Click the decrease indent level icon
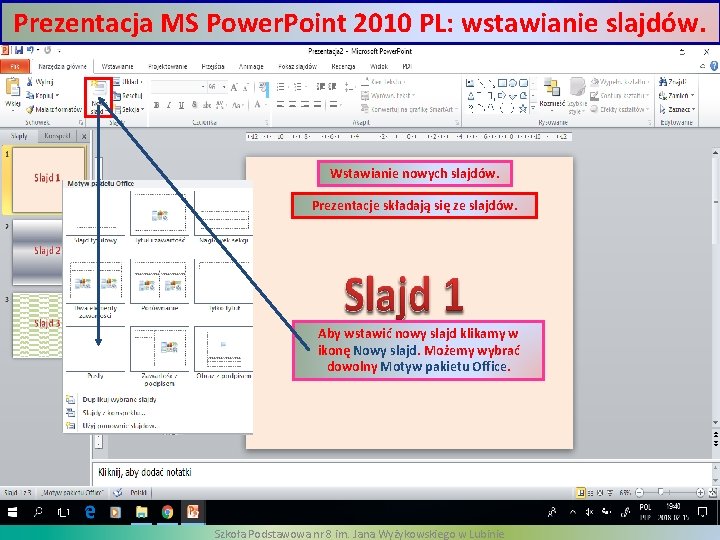This screenshot has height=540, width=720. click(x=321, y=87)
